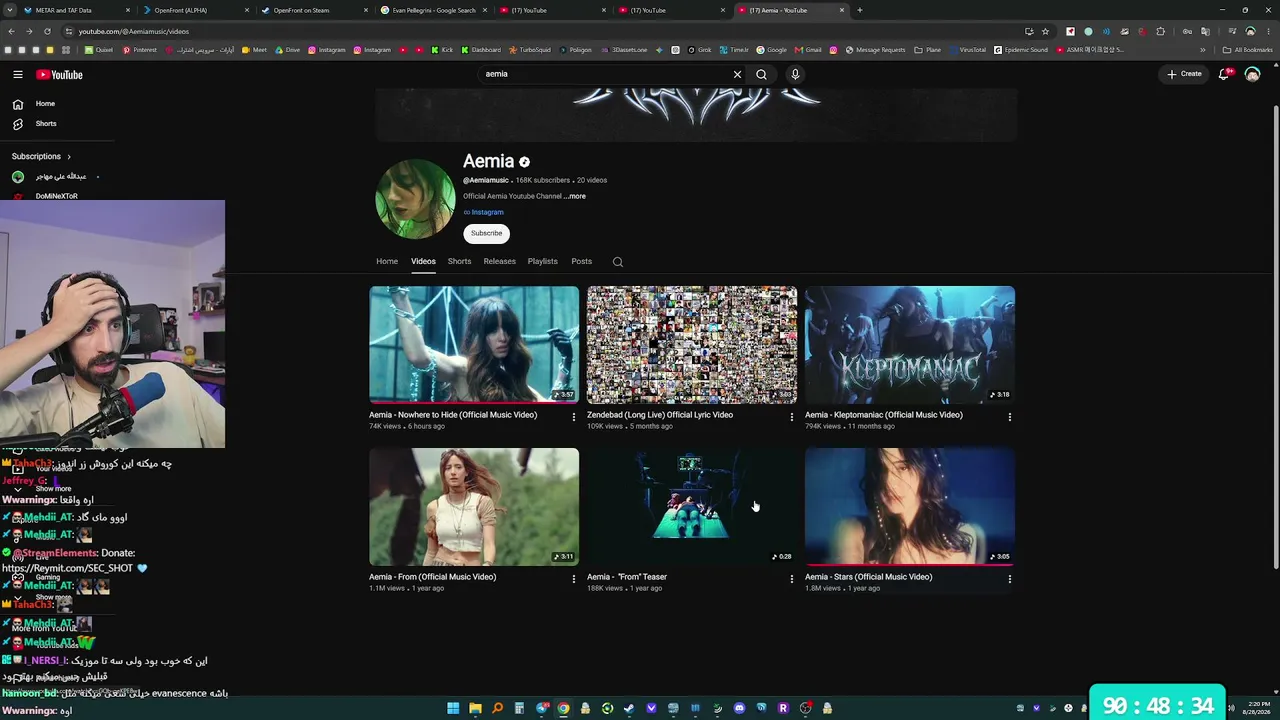
Task: Expand channel description with ...more
Action: (x=575, y=197)
